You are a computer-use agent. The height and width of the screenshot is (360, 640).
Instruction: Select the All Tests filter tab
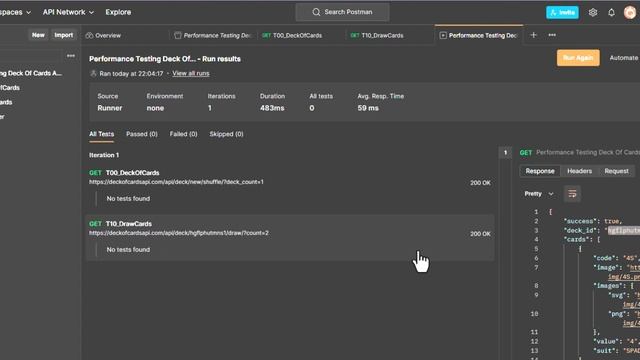[102, 134]
